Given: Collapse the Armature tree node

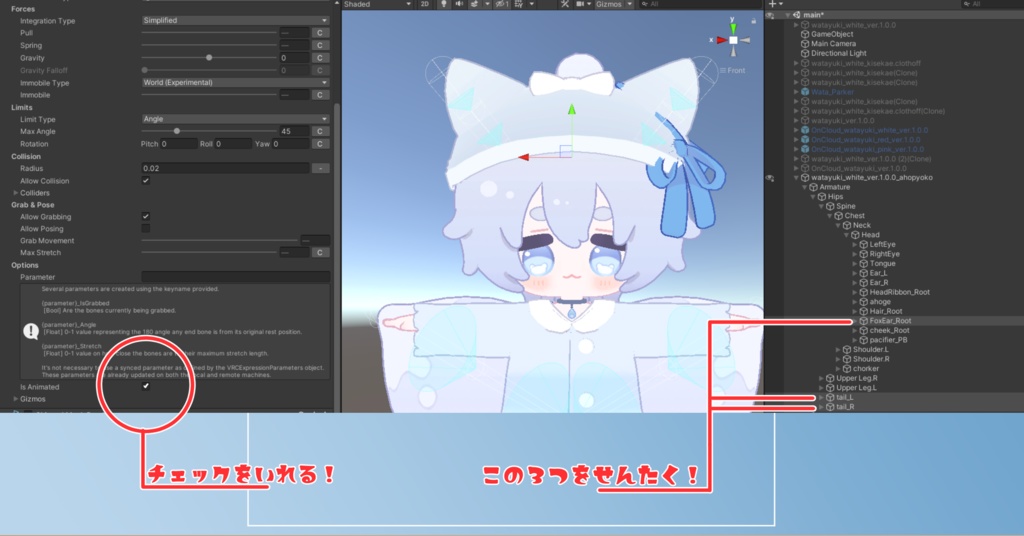Looking at the screenshot, I should point(805,187).
